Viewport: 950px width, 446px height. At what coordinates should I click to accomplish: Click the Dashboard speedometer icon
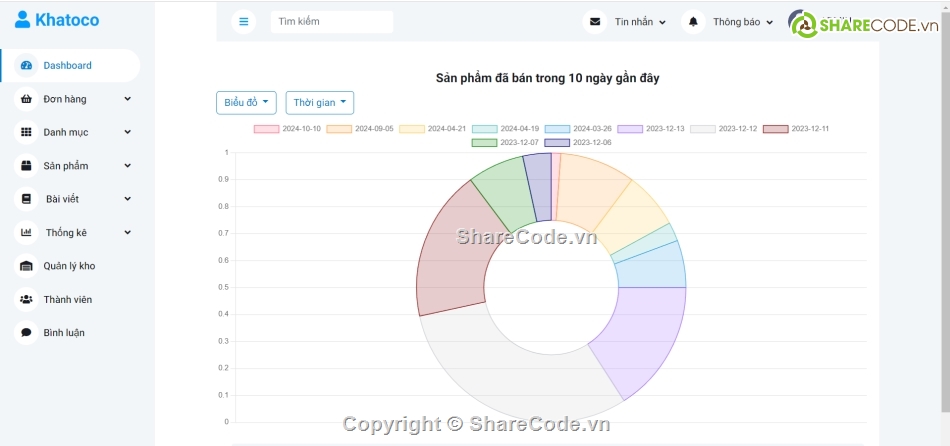click(26, 65)
